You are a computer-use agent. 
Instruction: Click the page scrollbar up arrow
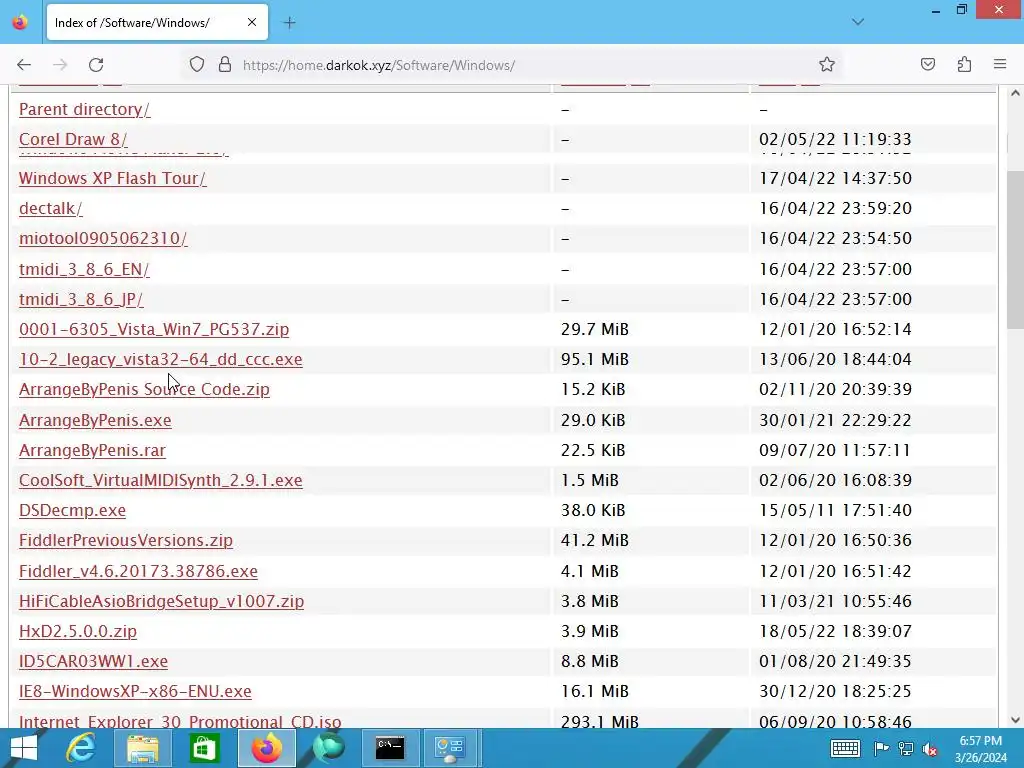[x=1015, y=93]
